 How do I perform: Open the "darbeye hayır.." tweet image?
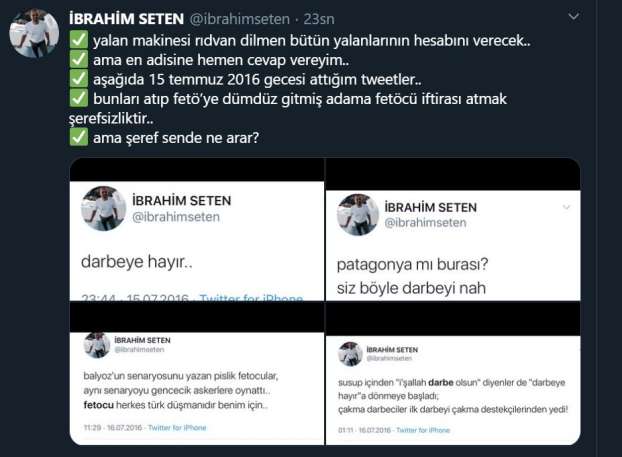coord(197,229)
